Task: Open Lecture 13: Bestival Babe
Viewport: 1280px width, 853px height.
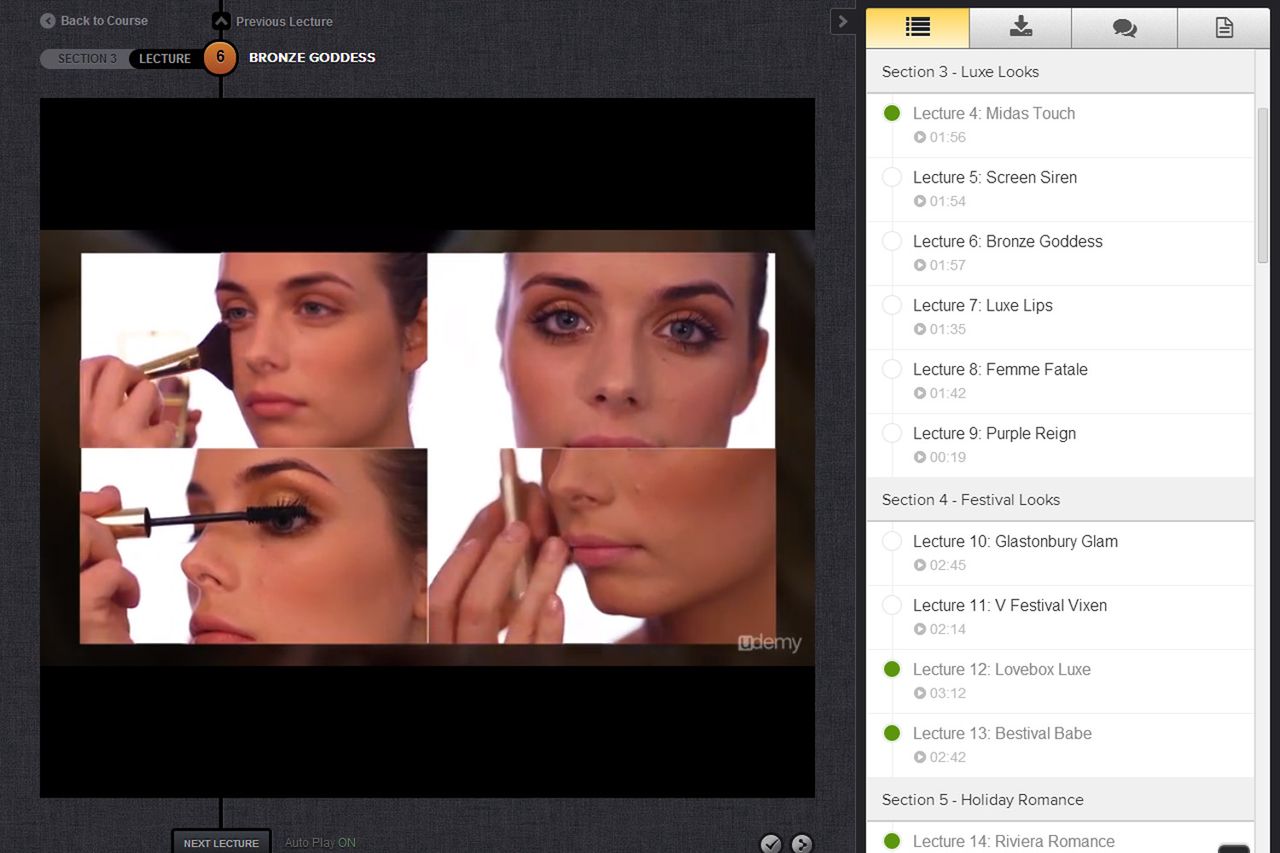Action: coord(1002,733)
